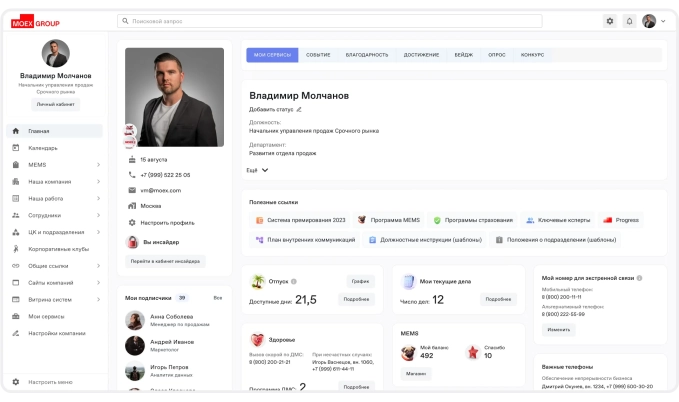This screenshot has height=402, width=679.
Task: Open Настройки компании pencil icon
Action: click(x=16, y=333)
